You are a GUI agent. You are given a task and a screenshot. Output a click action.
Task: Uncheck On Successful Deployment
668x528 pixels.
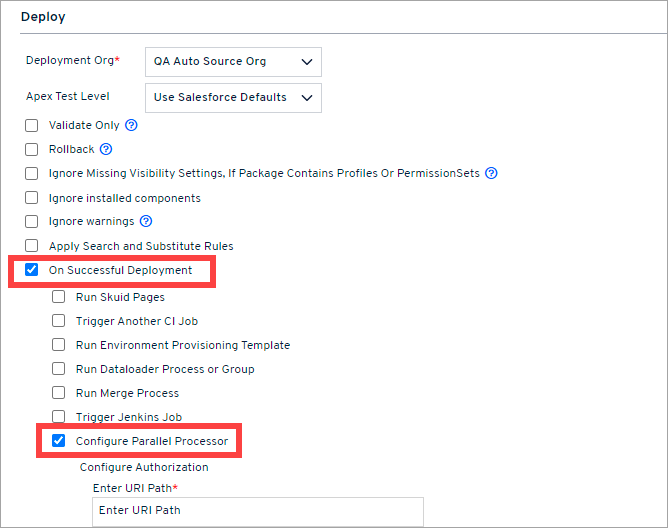pos(32,270)
